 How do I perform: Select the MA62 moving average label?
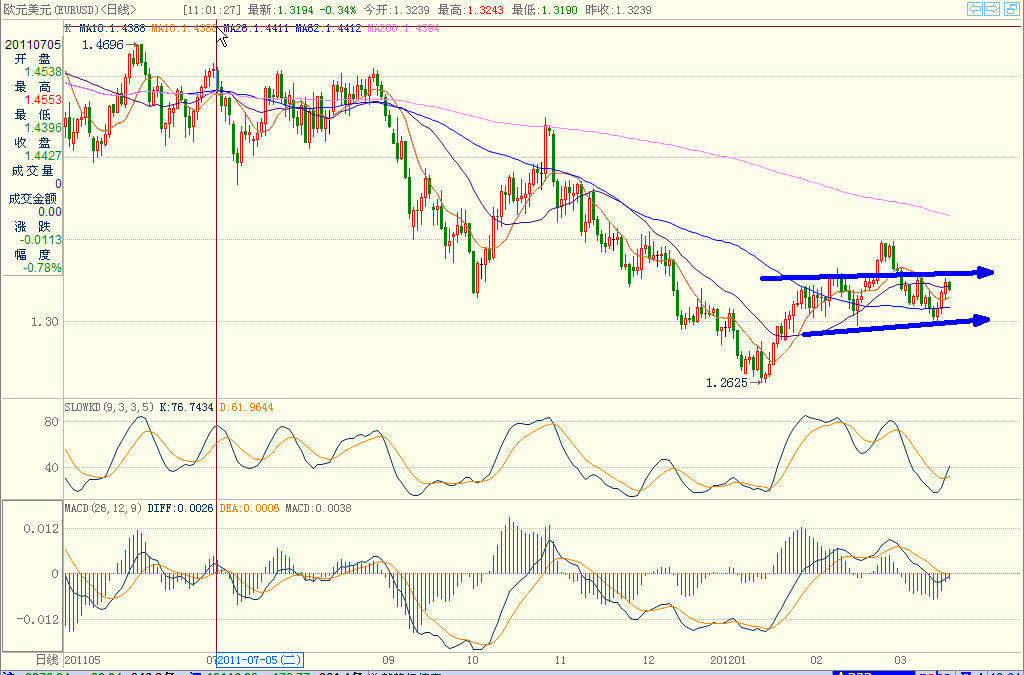pyautogui.click(x=328, y=28)
